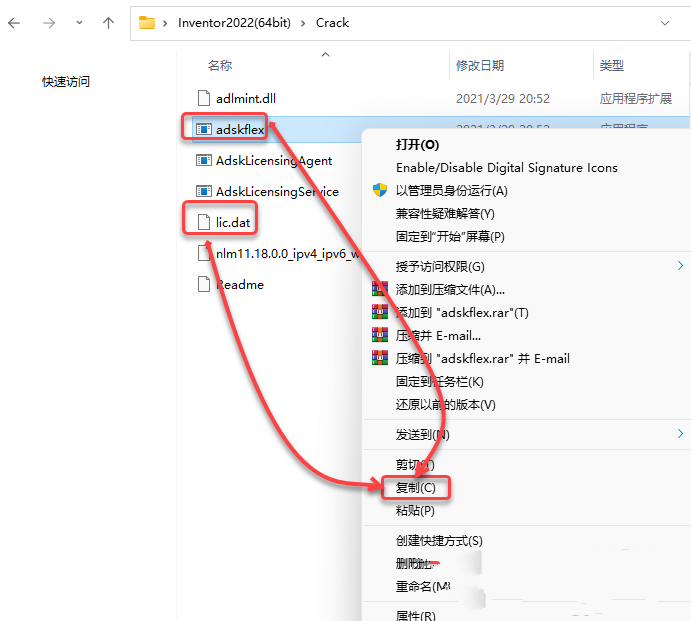
Task: Go forward with the right arrow button
Action: (49, 23)
